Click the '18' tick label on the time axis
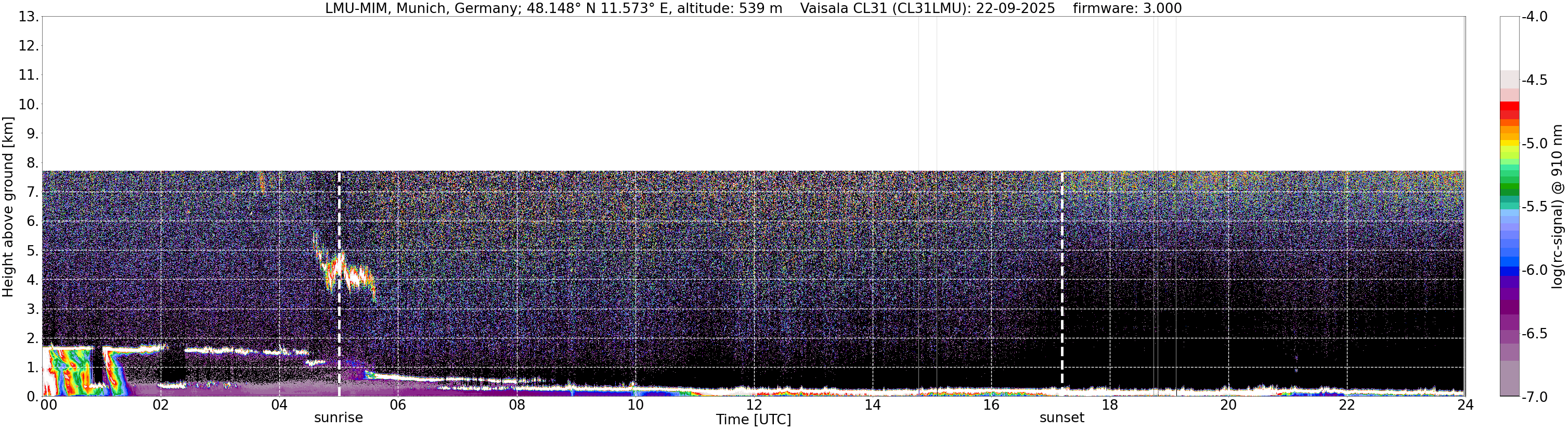Viewport: 1568px width, 430px height. pyautogui.click(x=1110, y=405)
